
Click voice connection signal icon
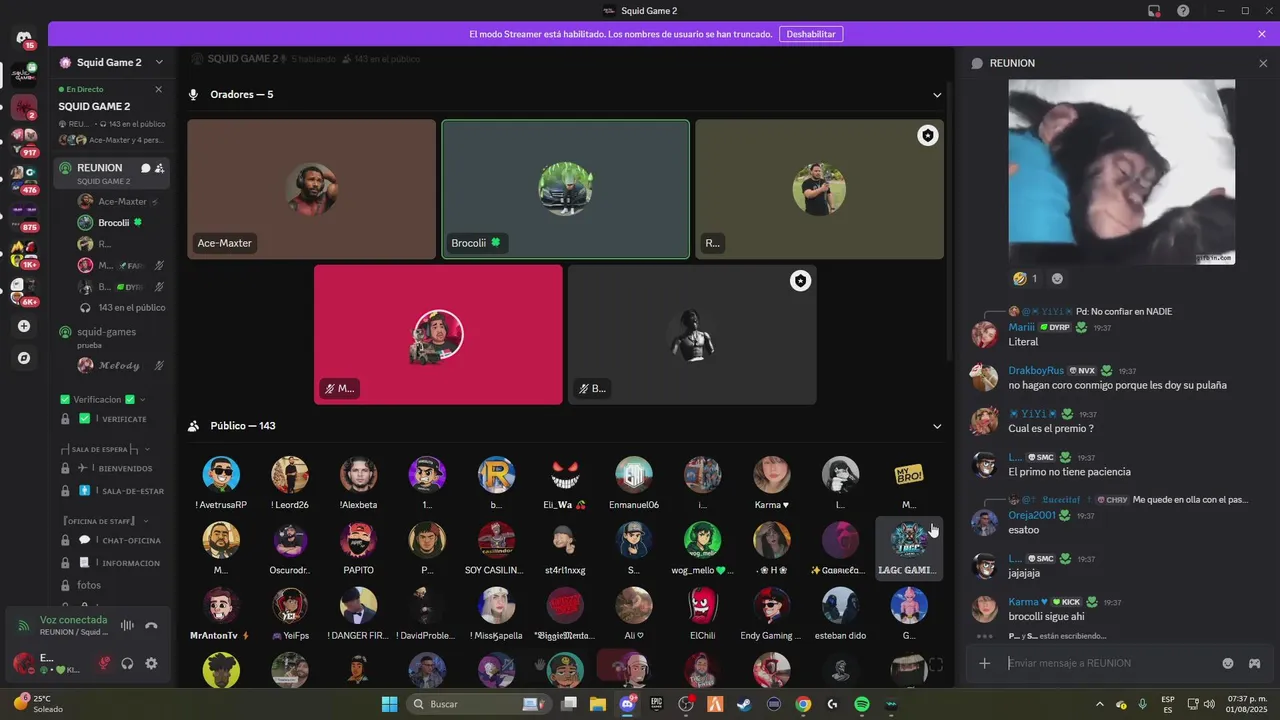24,626
